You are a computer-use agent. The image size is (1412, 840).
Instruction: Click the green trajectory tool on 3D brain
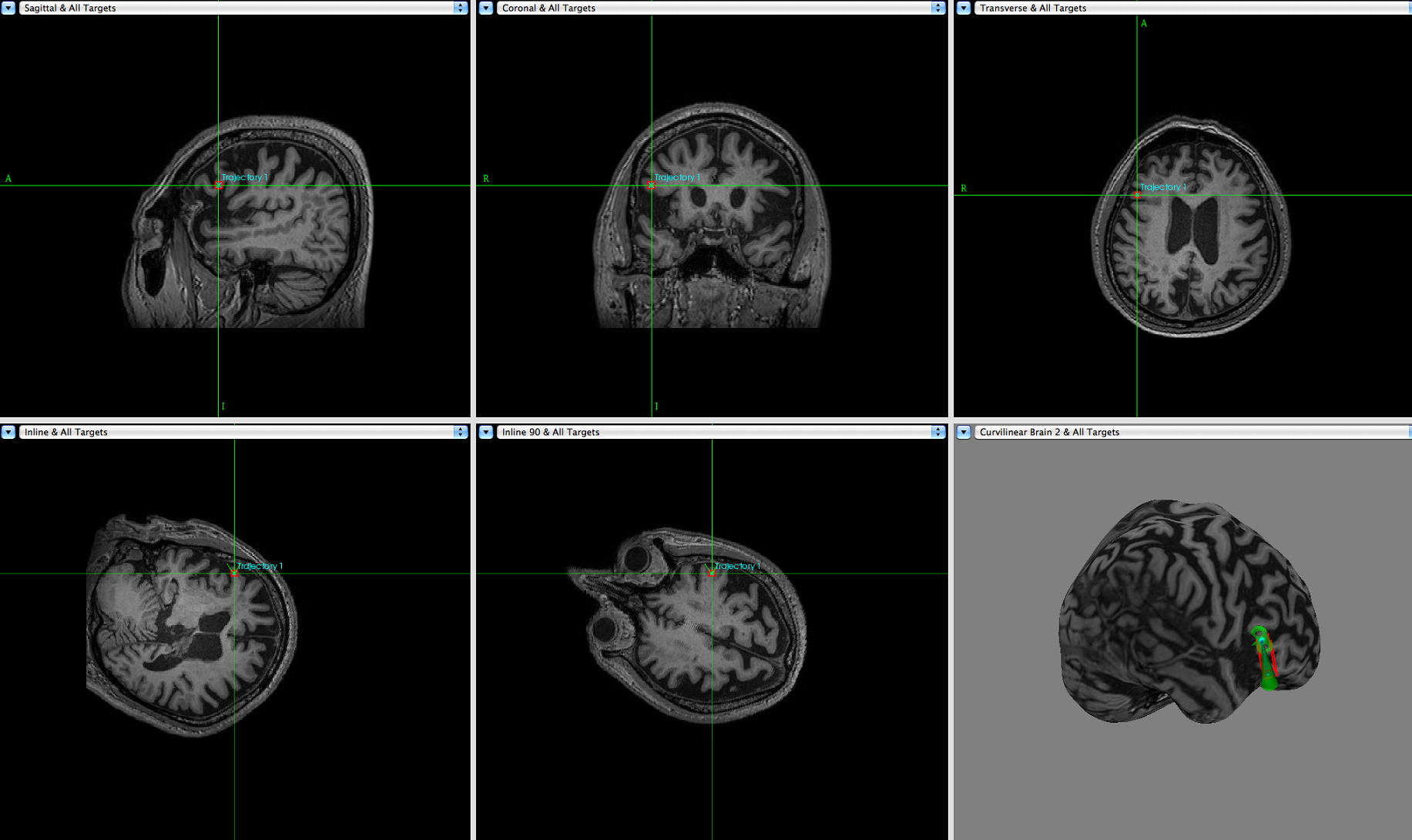tap(1264, 658)
